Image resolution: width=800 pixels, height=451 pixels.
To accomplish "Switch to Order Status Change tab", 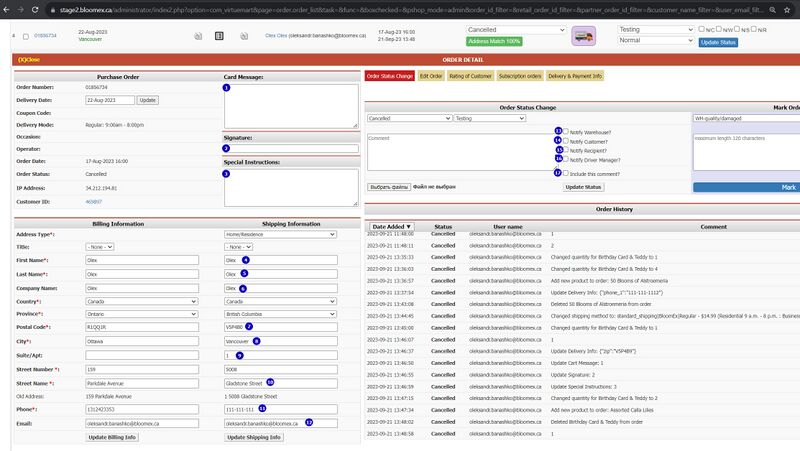I will pyautogui.click(x=390, y=76).
